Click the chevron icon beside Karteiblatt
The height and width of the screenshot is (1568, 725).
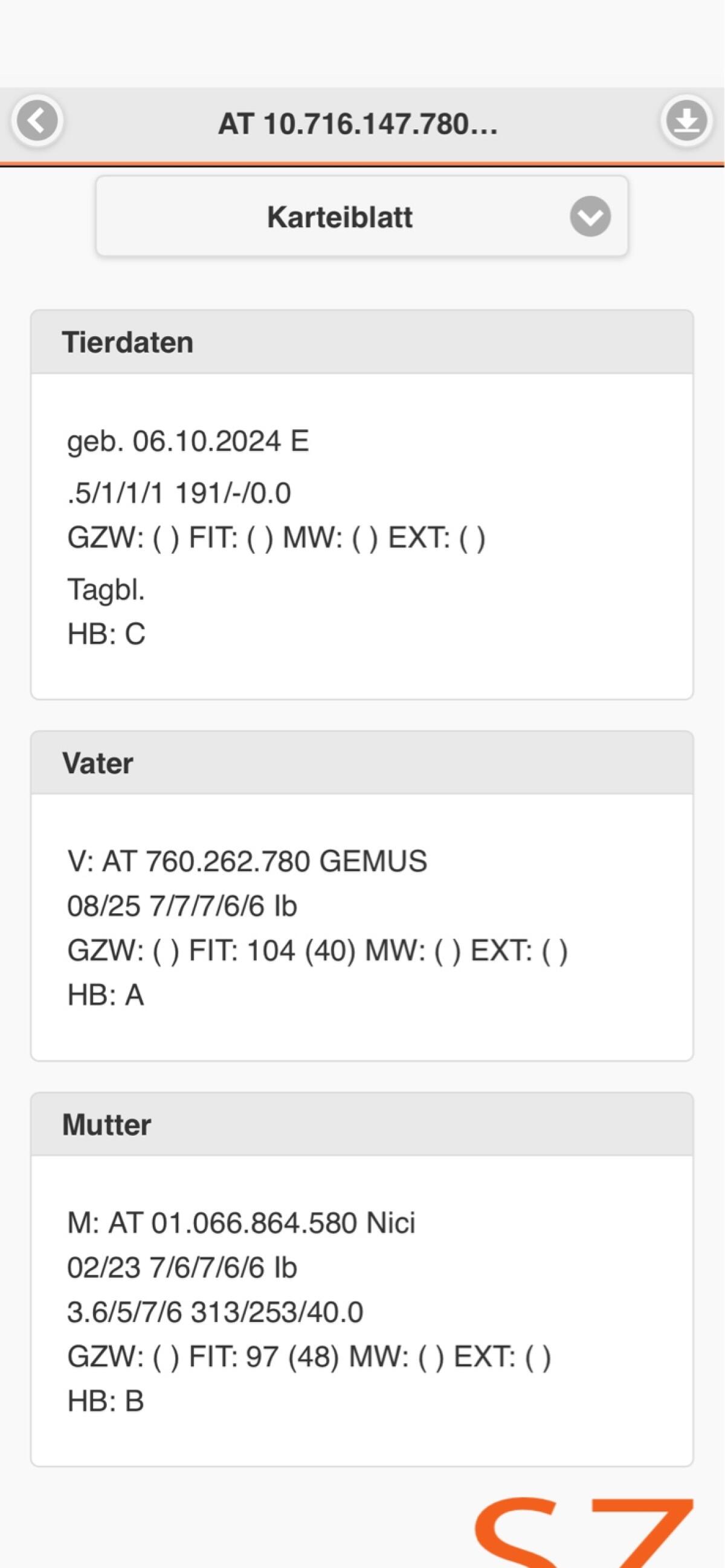590,216
